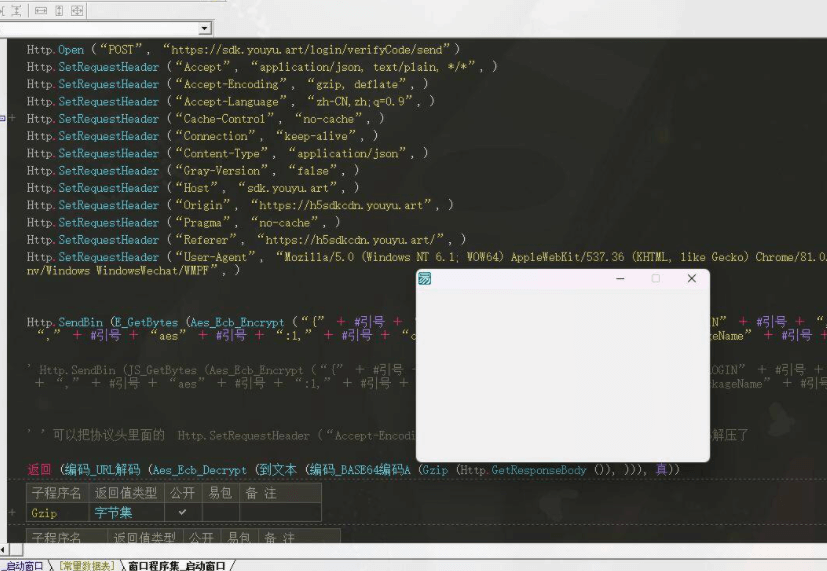
Task: Expand the plus marker beside Cache-Control line
Action: pos(13,118)
